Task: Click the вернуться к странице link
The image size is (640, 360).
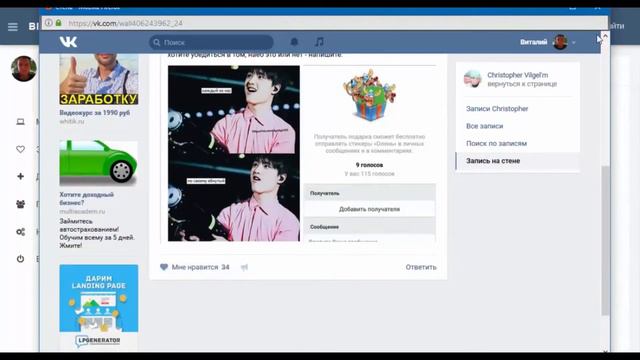Action: [522, 84]
